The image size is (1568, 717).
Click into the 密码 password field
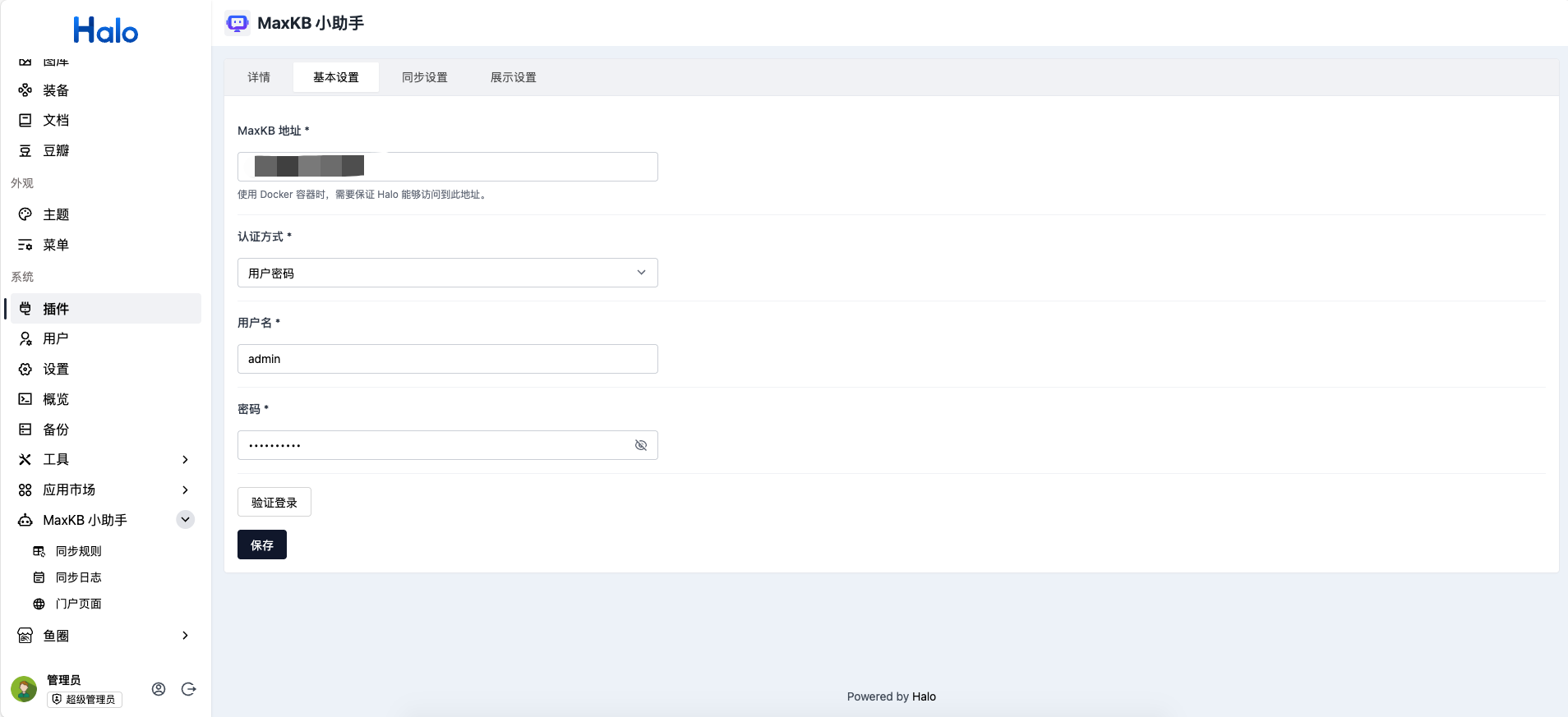pyautogui.click(x=448, y=445)
